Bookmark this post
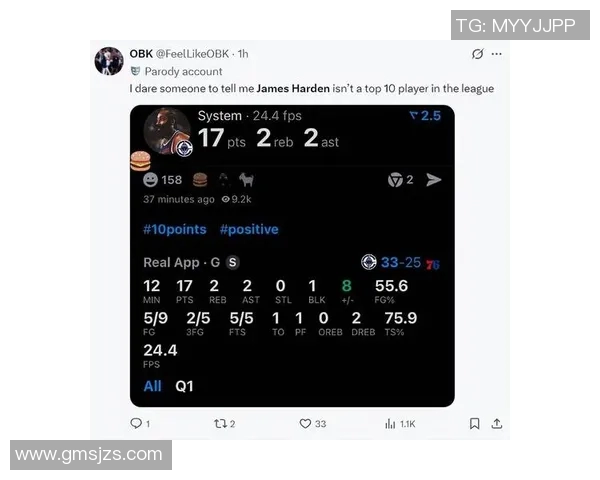Viewport: 600px width, 480px height. coord(474,423)
